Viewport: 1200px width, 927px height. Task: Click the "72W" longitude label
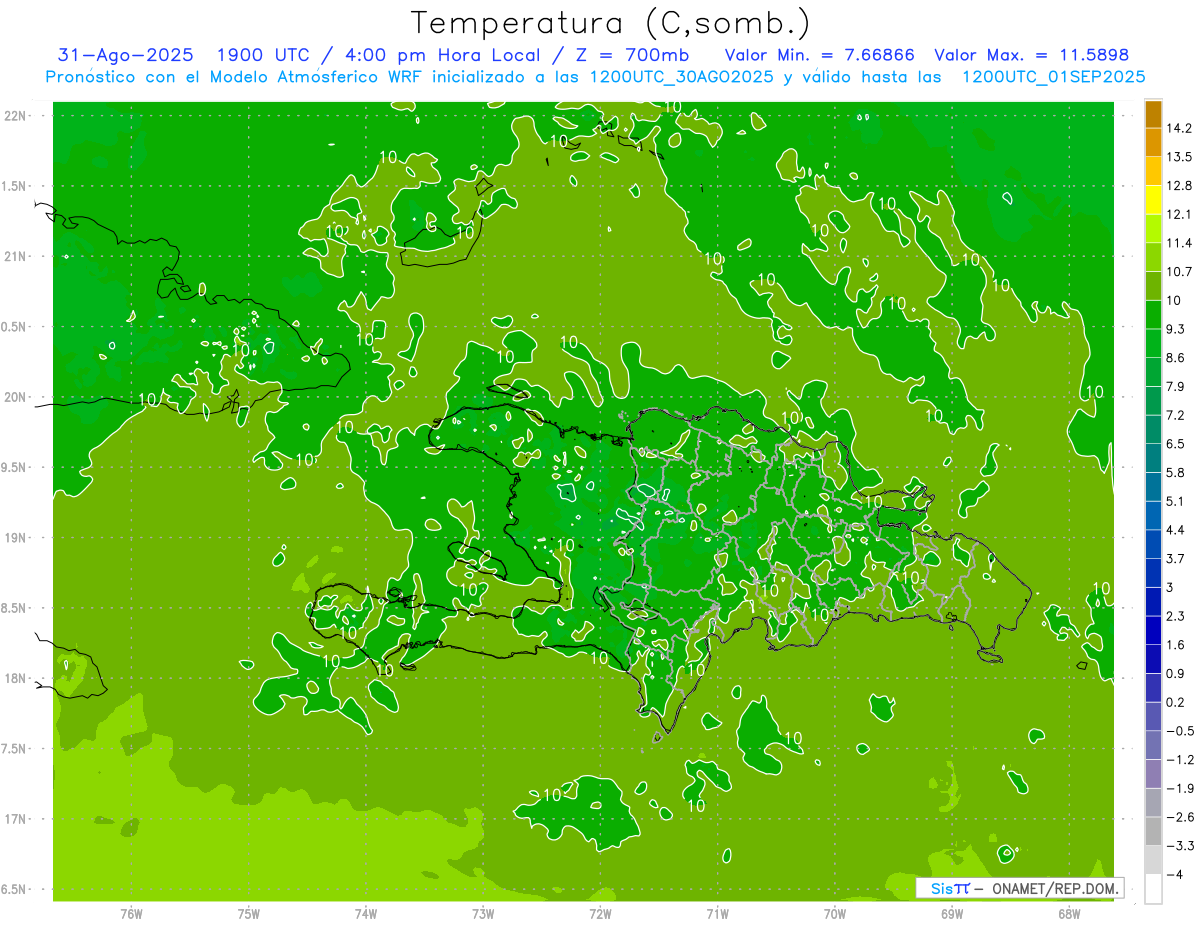600,914
